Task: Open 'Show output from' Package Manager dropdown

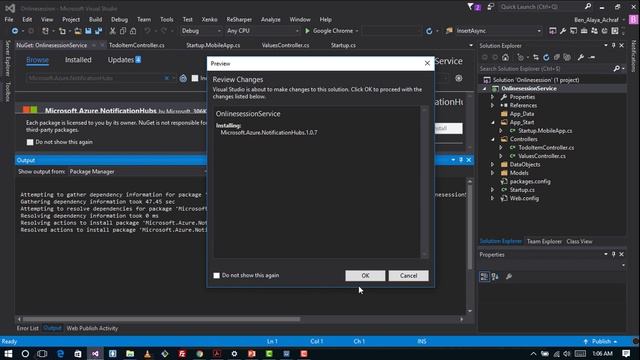Action: [x=137, y=172]
